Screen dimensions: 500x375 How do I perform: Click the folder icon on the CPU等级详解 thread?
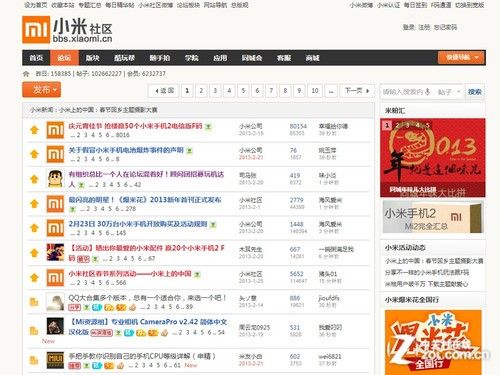coord(34,360)
